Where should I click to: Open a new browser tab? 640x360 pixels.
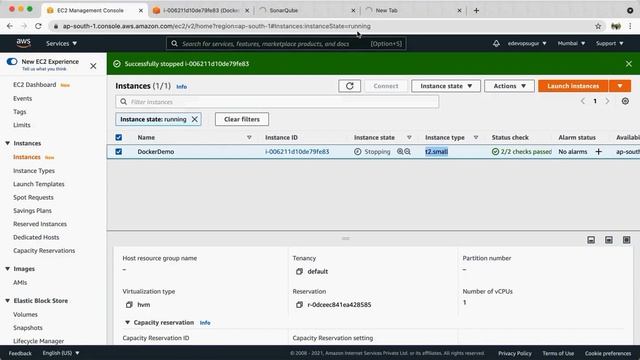tap(476, 11)
